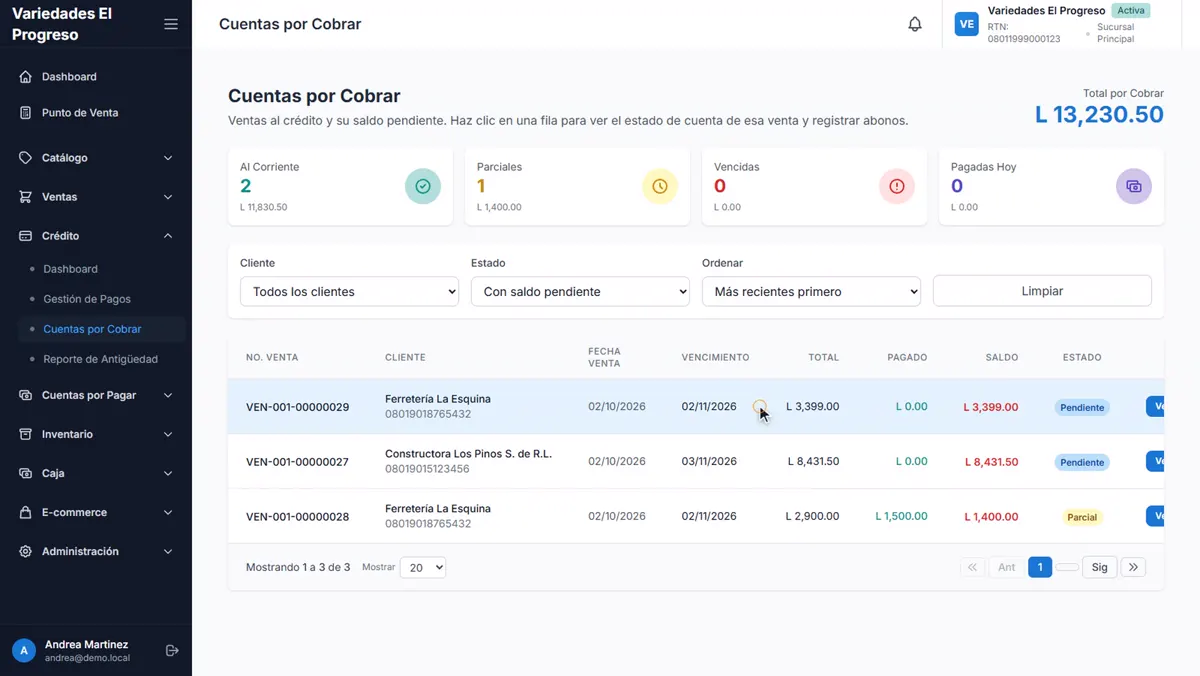The image size is (1200, 676).
Task: Expand the Catálogo menu chevron
Action: point(168,158)
